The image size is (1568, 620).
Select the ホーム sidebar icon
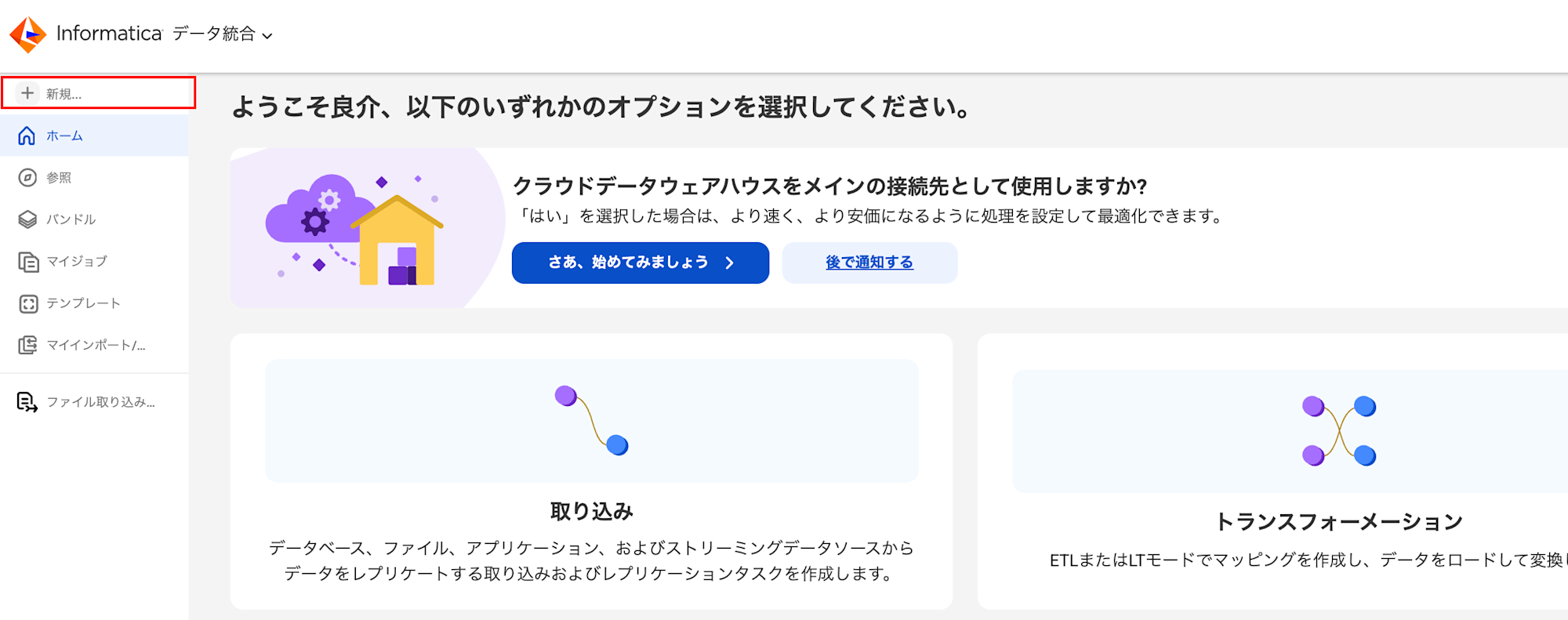(x=27, y=135)
